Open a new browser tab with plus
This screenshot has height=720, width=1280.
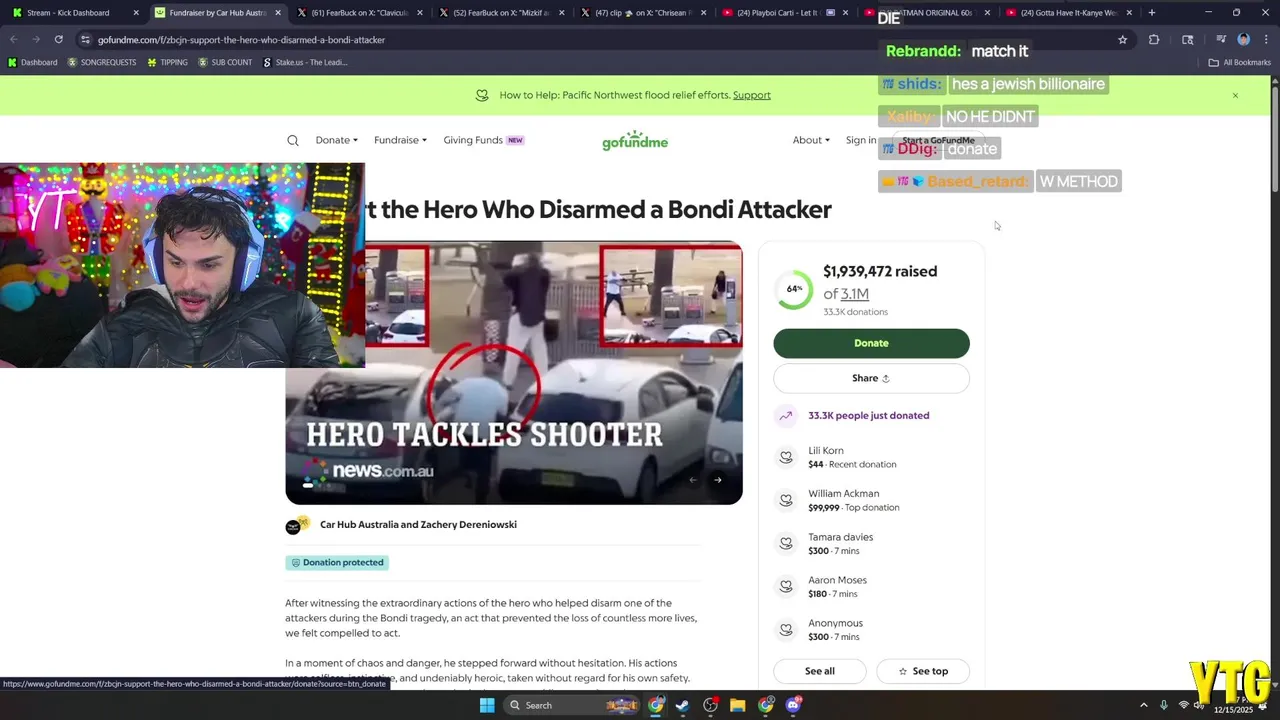1152,13
